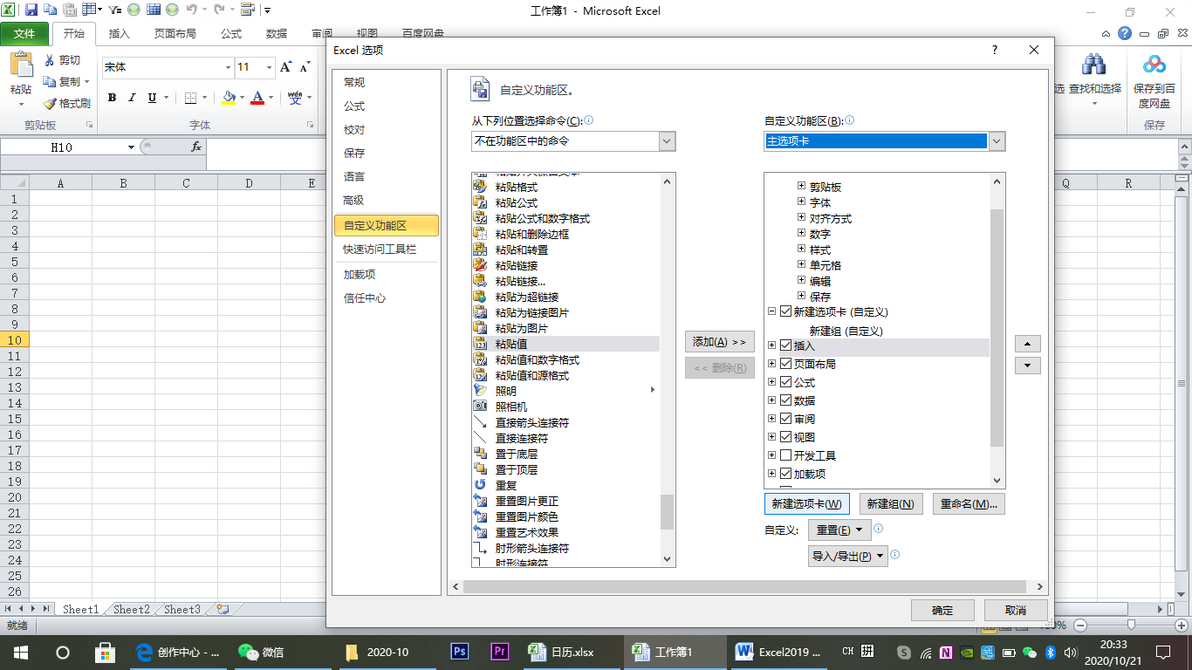Click the dialog Help question mark
The height and width of the screenshot is (670, 1192).
coord(994,50)
